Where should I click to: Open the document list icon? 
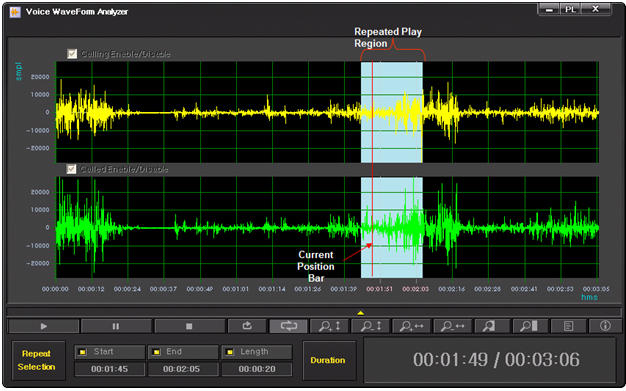[x=568, y=326]
